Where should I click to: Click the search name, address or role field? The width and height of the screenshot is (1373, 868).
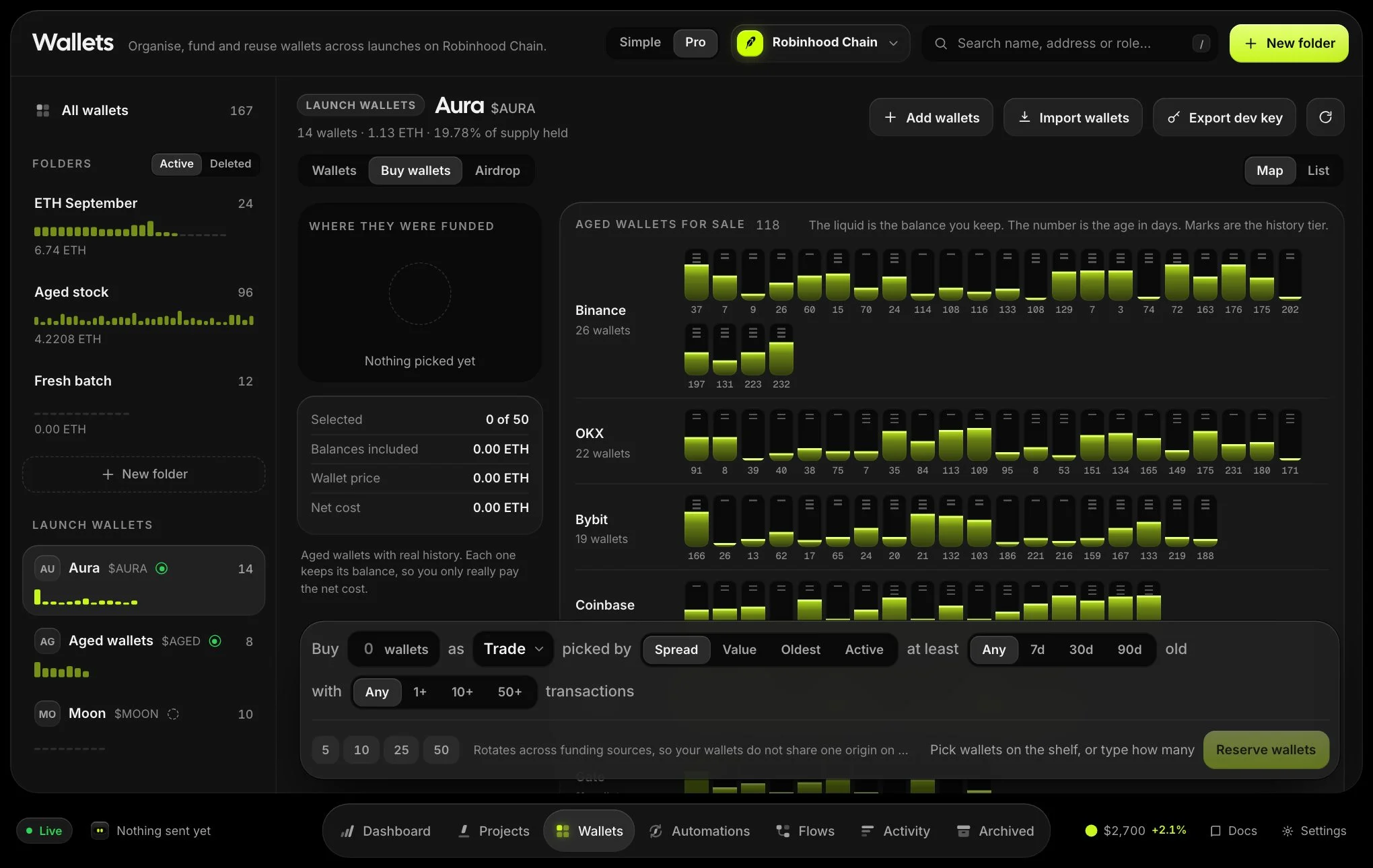tap(1069, 44)
